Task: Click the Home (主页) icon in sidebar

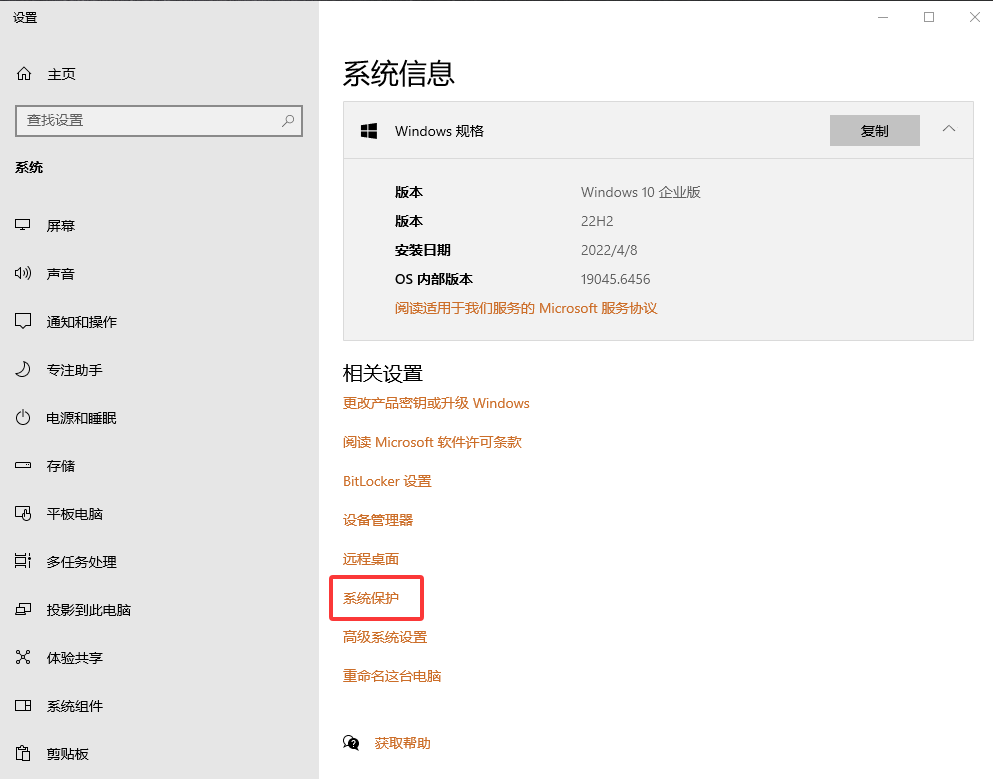Action: [x=24, y=74]
